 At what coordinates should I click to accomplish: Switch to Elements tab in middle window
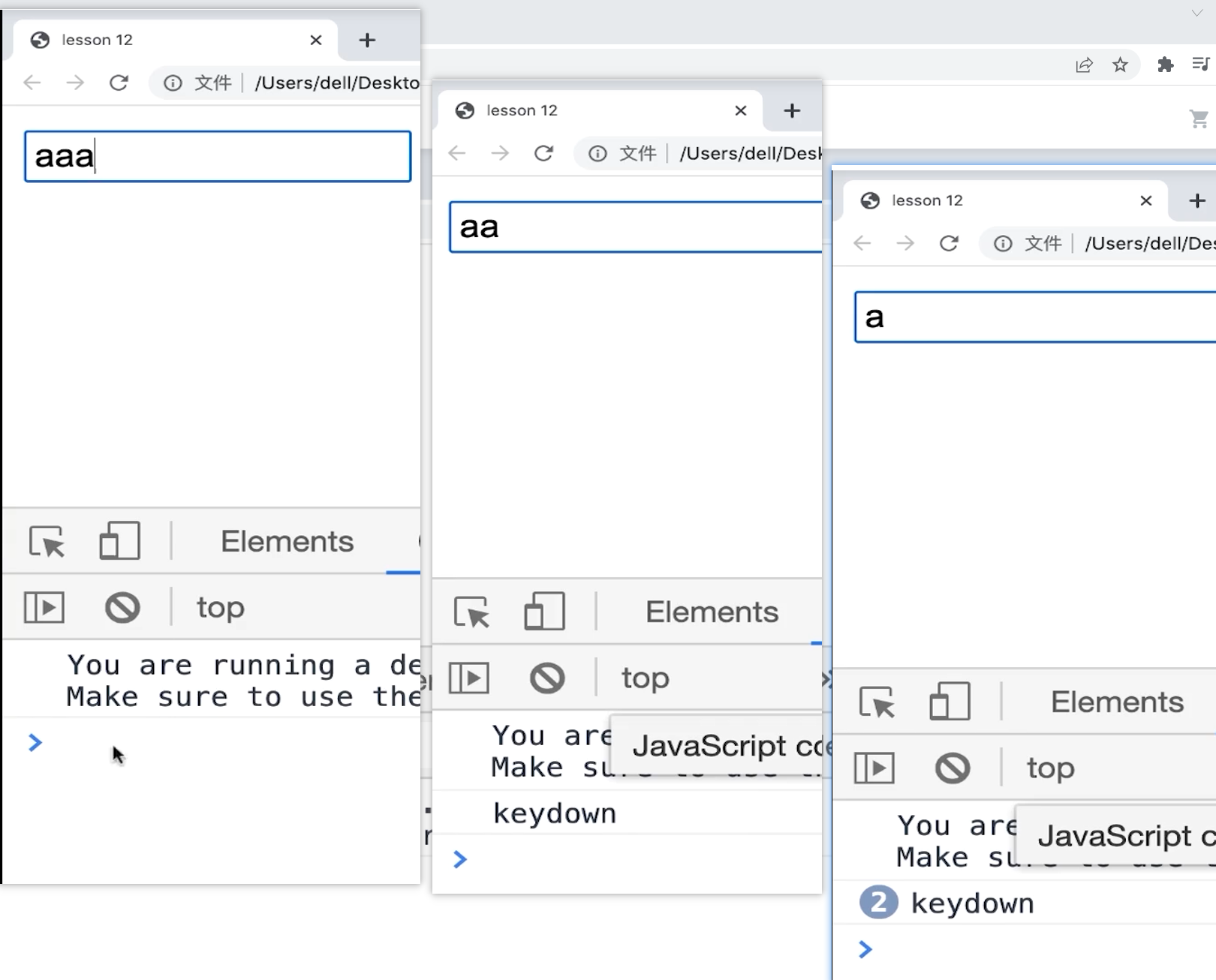[x=712, y=612]
